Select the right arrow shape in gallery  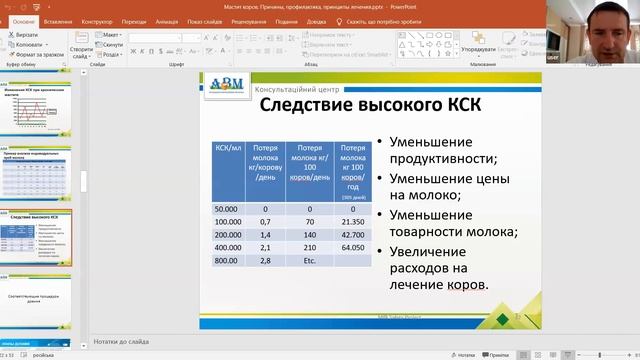click(x=429, y=44)
